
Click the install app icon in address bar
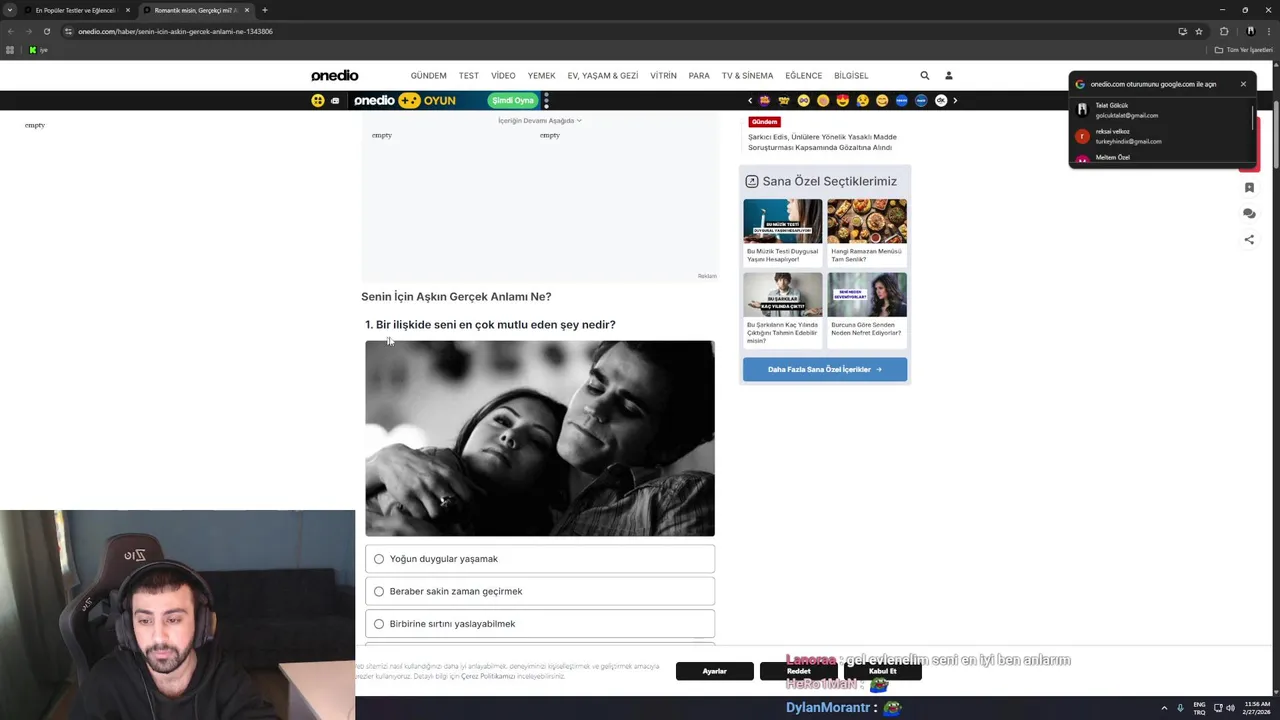[x=1183, y=31]
